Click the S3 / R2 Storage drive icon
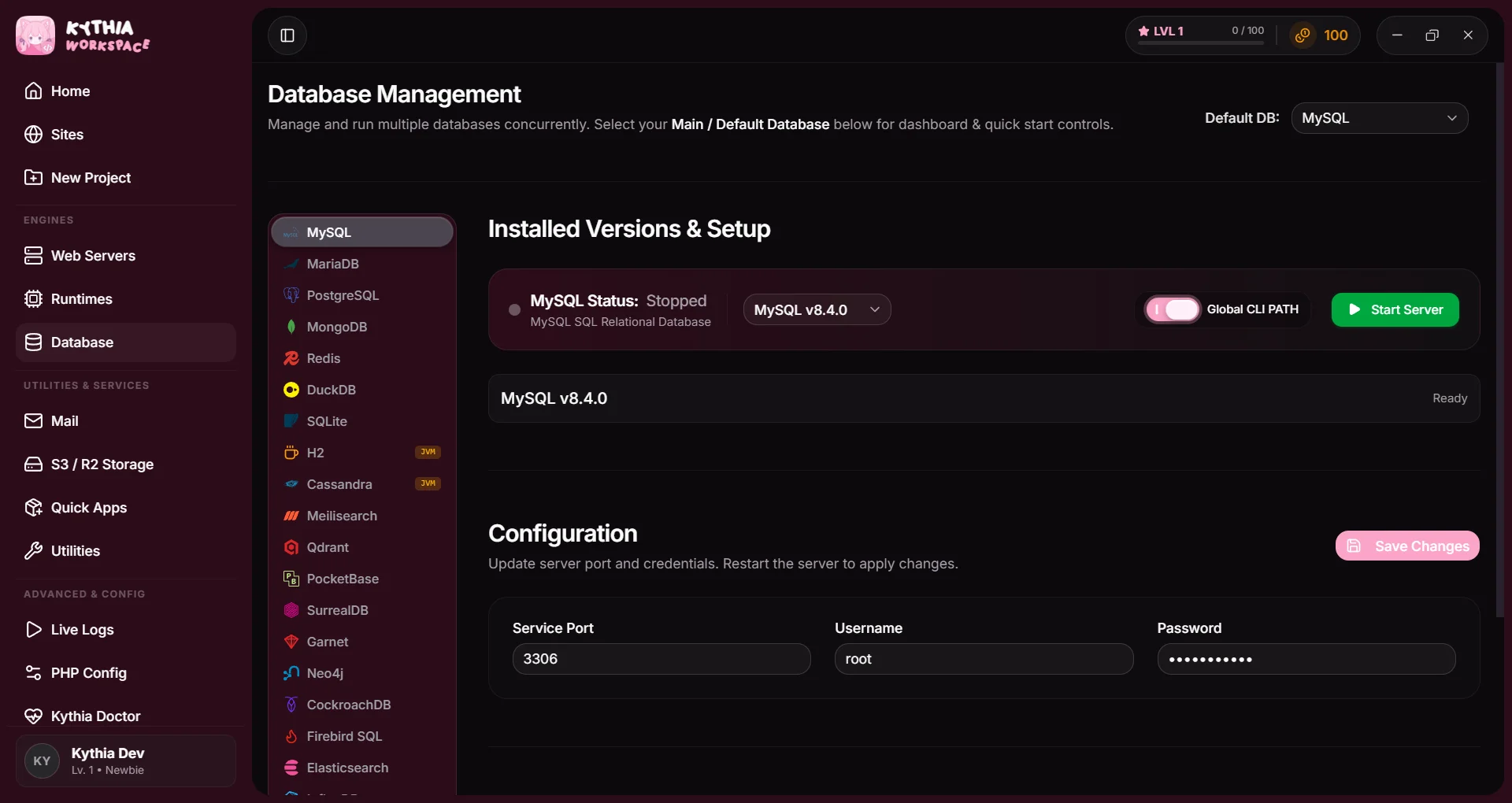The height and width of the screenshot is (803, 1512). point(33,464)
